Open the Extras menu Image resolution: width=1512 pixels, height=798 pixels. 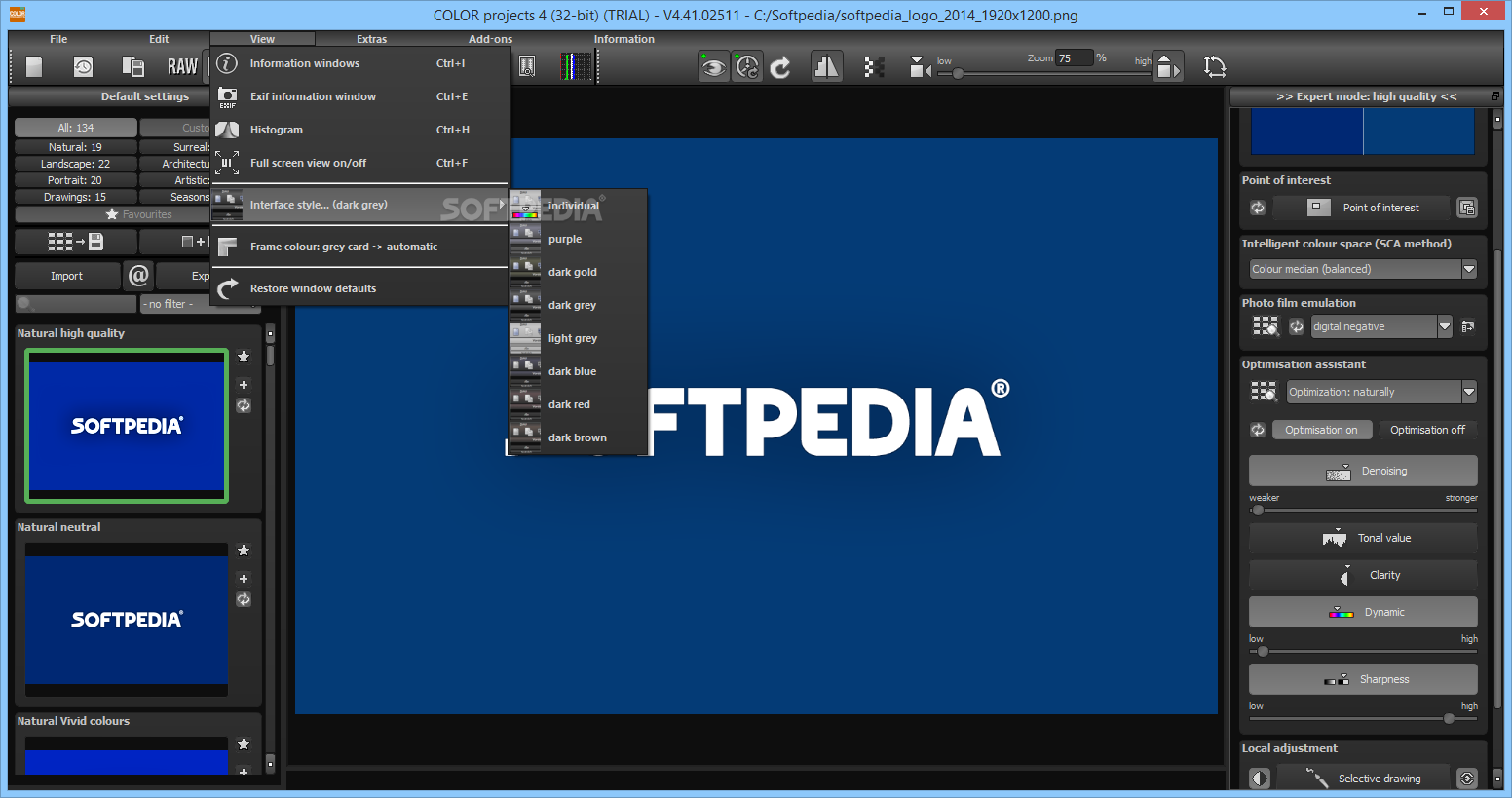pyautogui.click(x=371, y=39)
